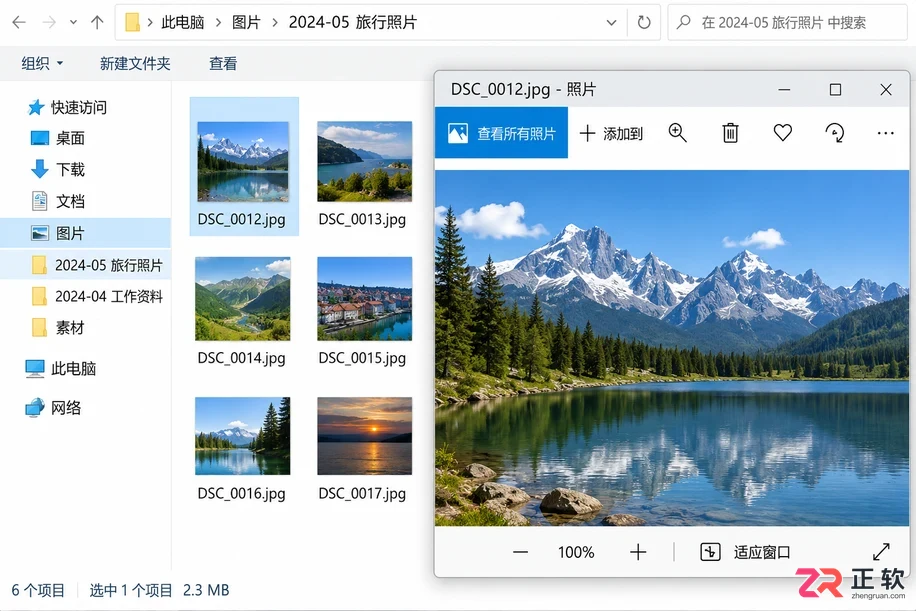Select the DSC_0012.jpg thumbnail in Explorer
This screenshot has height=611, width=916.
point(243,161)
